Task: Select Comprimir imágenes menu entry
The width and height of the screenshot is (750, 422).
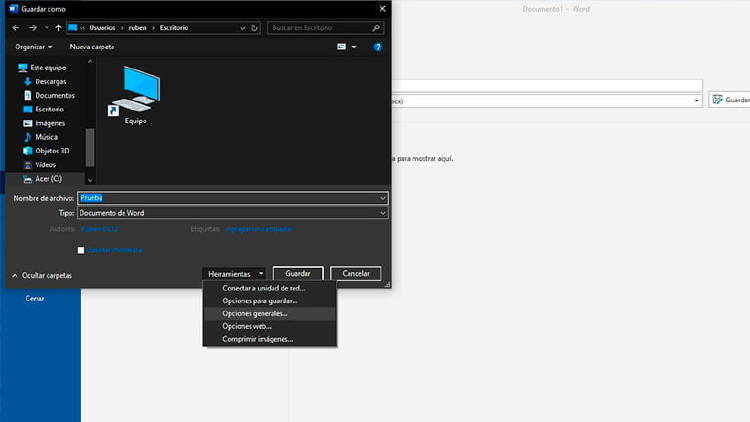Action: pyautogui.click(x=257, y=339)
